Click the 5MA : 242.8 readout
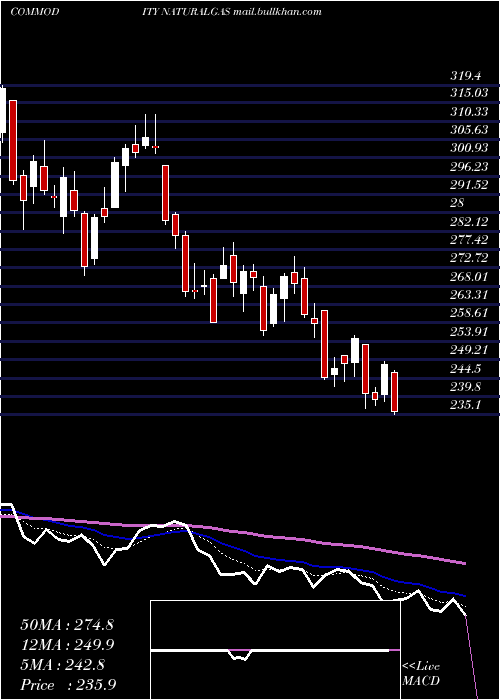This screenshot has height=700, width=500. pyautogui.click(x=62, y=665)
